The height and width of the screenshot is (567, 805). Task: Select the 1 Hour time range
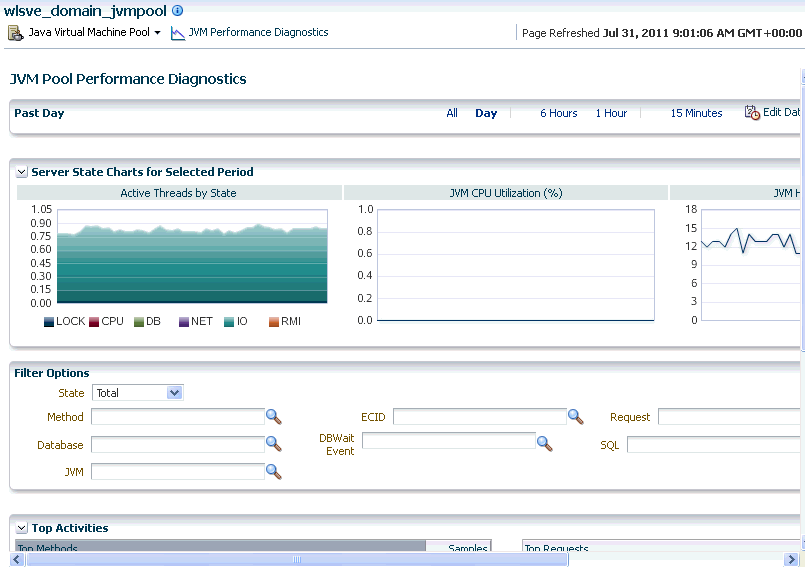pos(611,113)
